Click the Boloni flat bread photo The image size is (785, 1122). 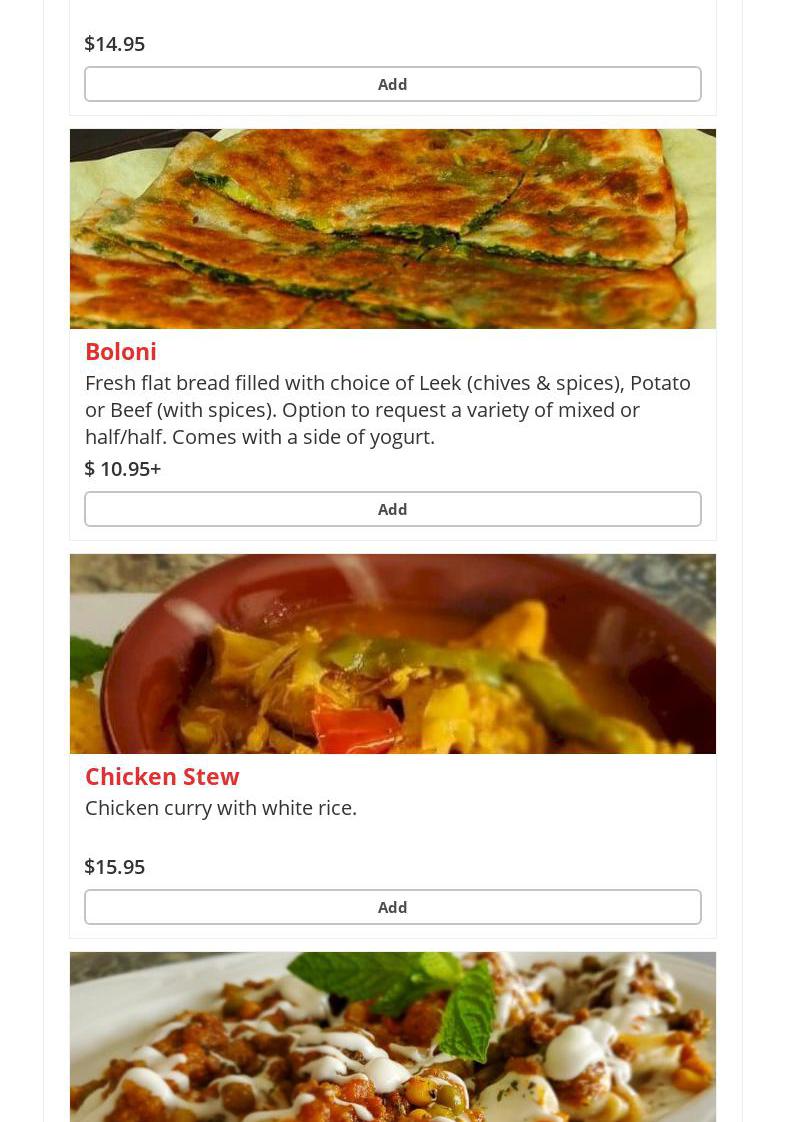pos(392,229)
